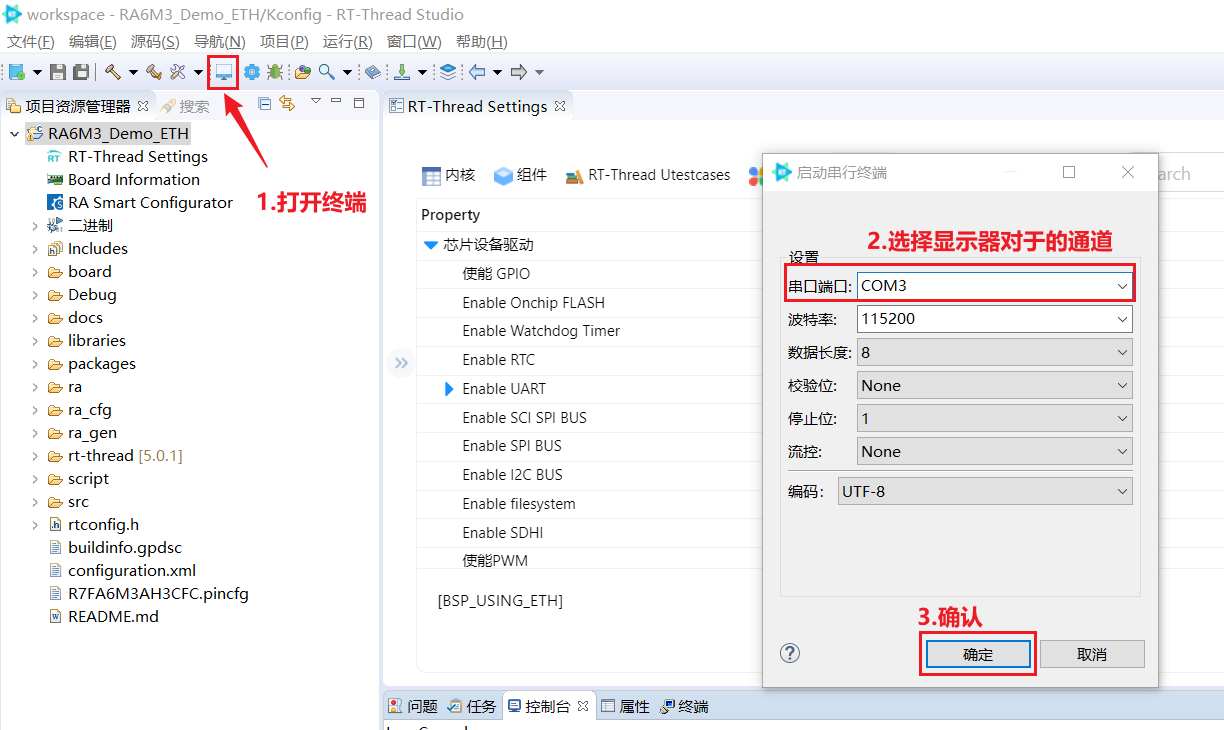The width and height of the screenshot is (1224, 730).
Task: Open the 校验位 None dropdown
Action: tap(1122, 385)
